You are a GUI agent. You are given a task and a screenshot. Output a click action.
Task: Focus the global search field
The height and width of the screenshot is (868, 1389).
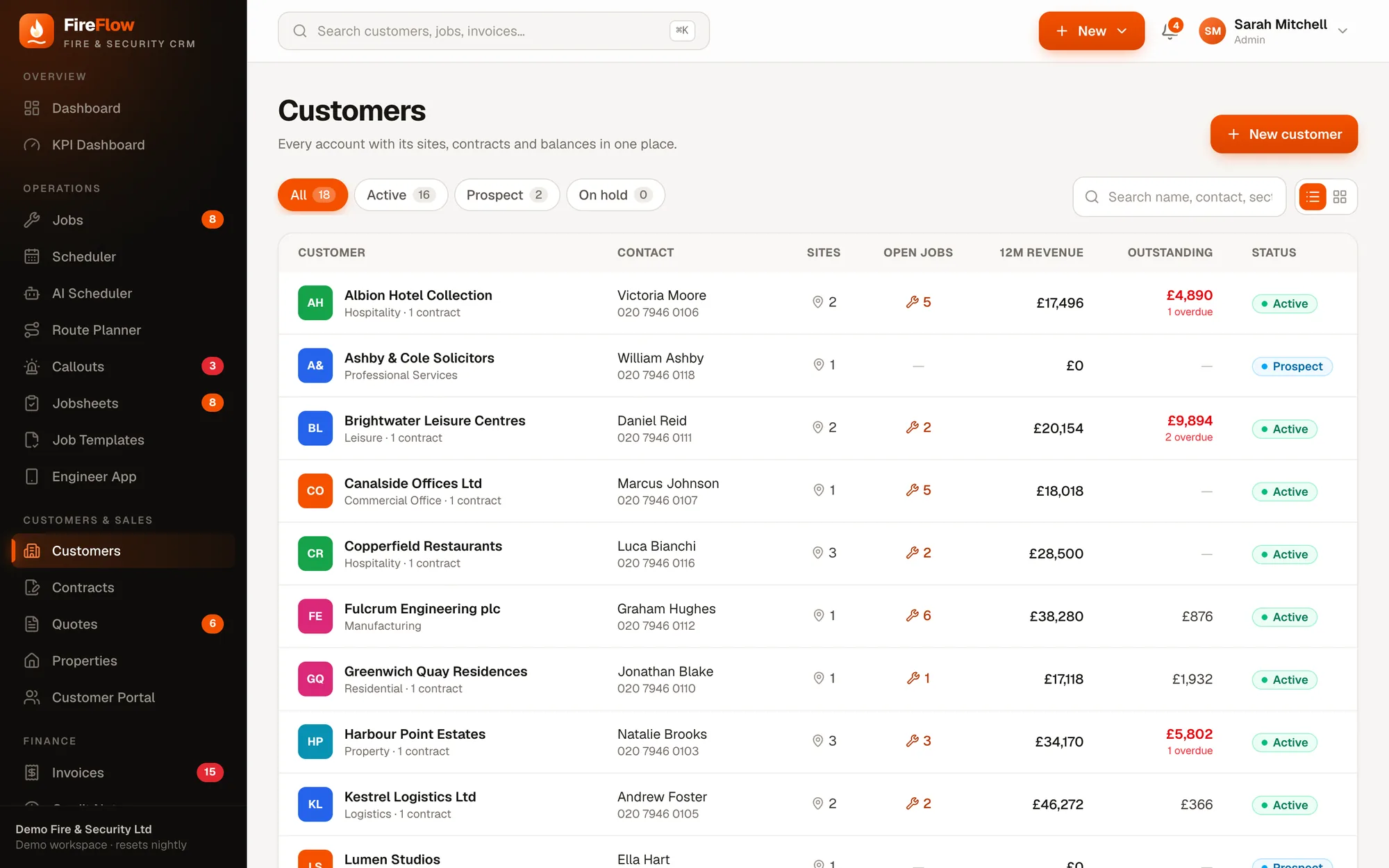494,31
